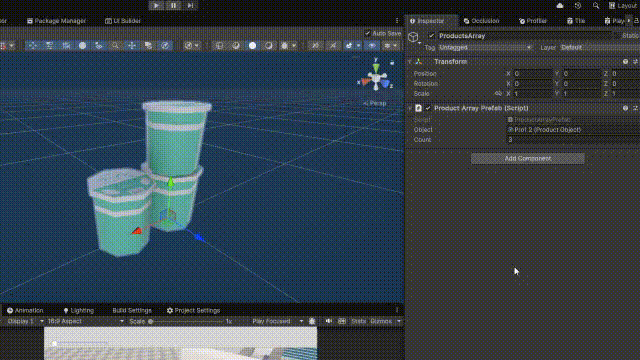Toggle ProductsArray active checkbox
The height and width of the screenshot is (360, 640).
(431, 36)
